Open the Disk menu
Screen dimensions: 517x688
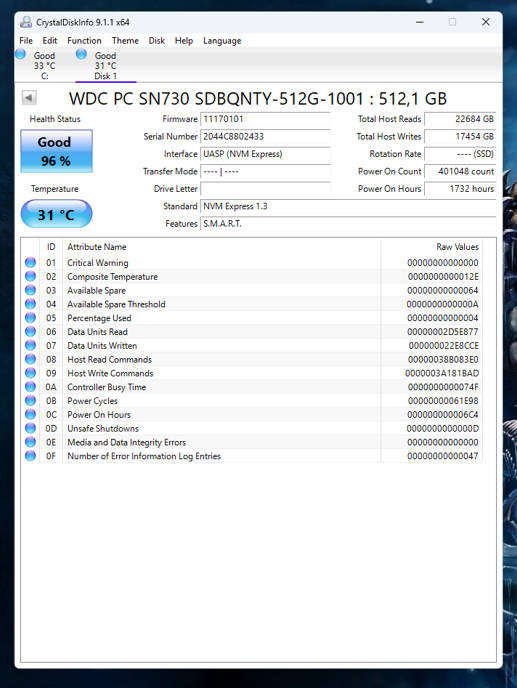[157, 40]
